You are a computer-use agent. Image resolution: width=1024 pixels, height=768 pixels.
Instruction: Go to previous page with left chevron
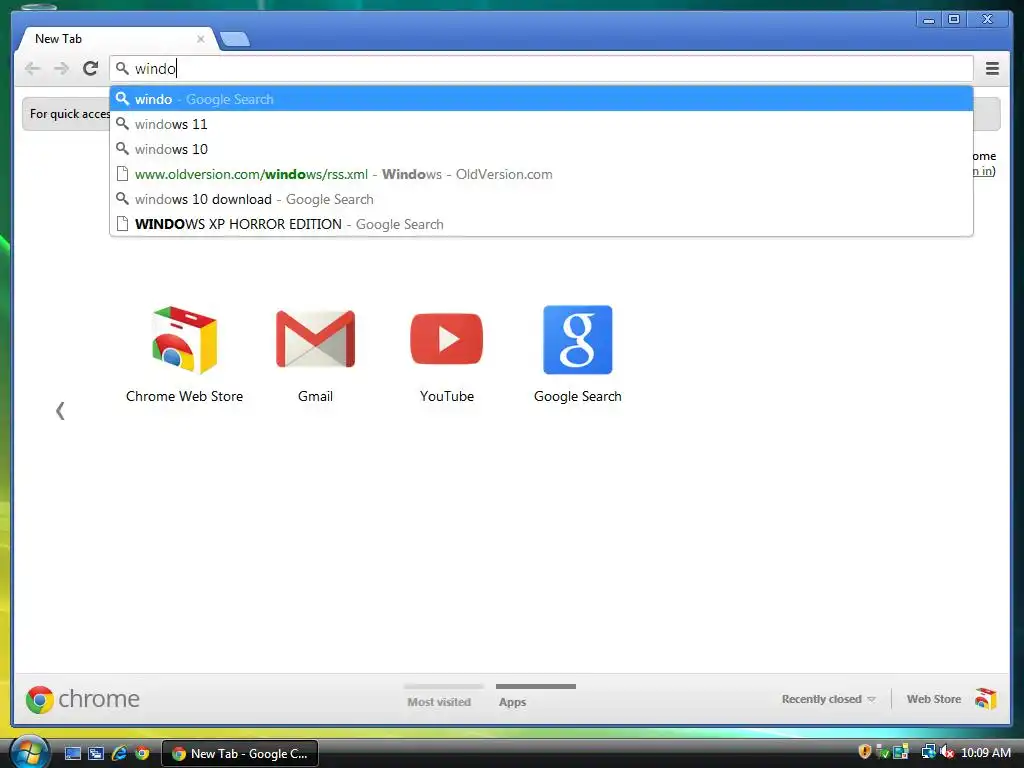(60, 411)
